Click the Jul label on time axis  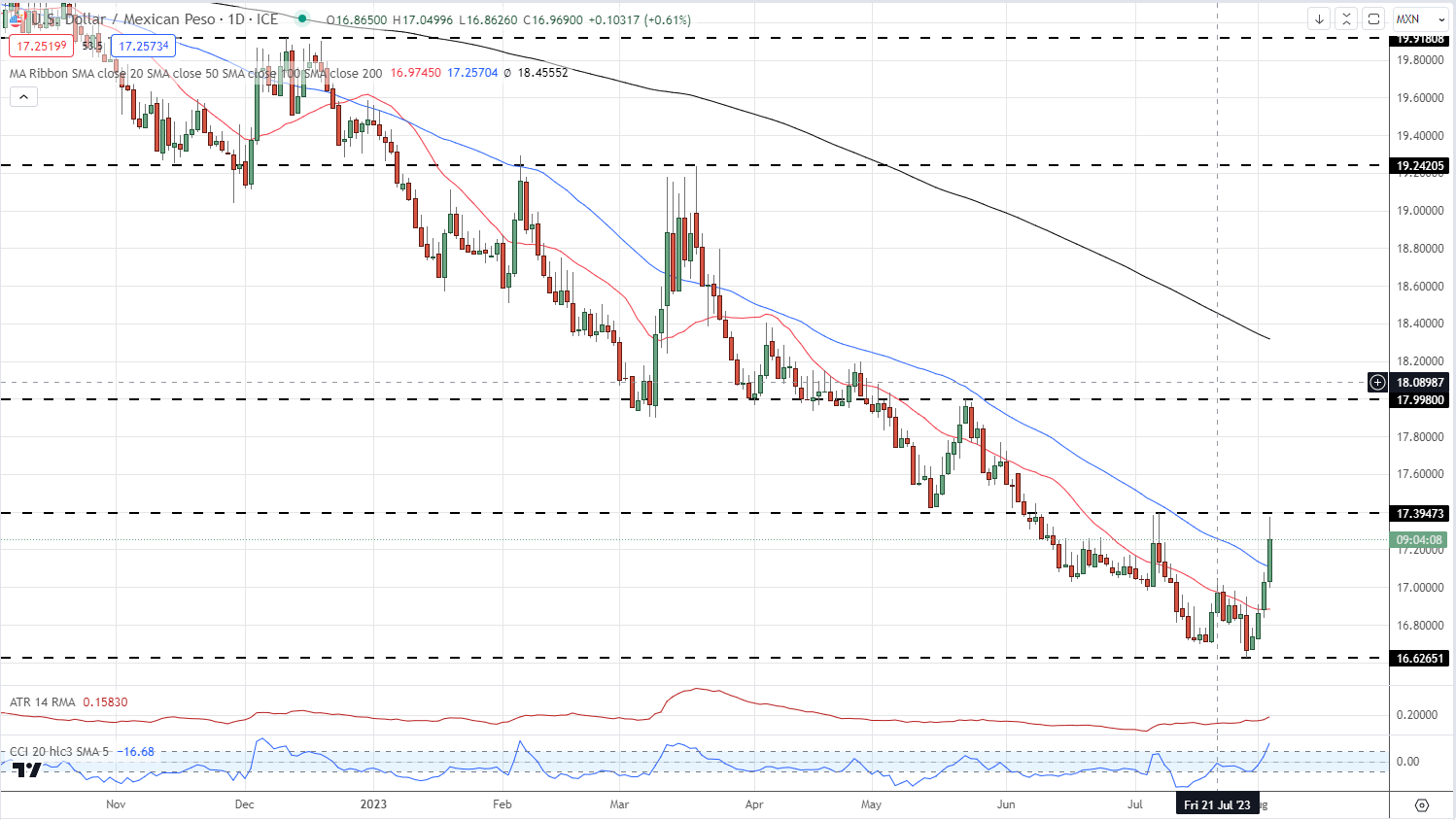tap(1134, 803)
